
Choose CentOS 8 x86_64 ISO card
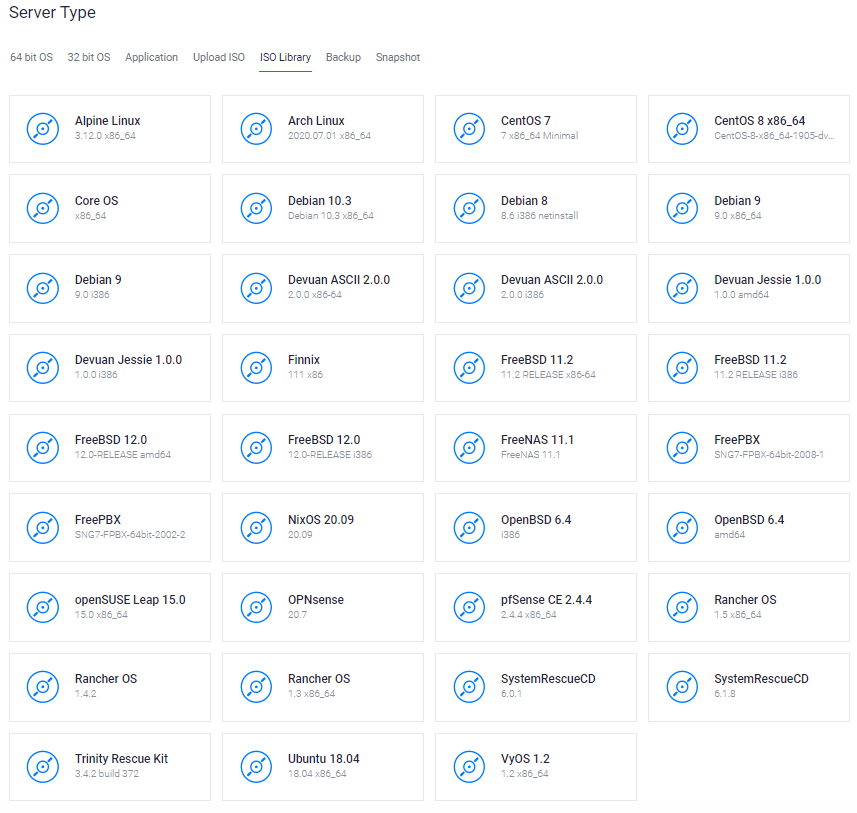coord(748,128)
